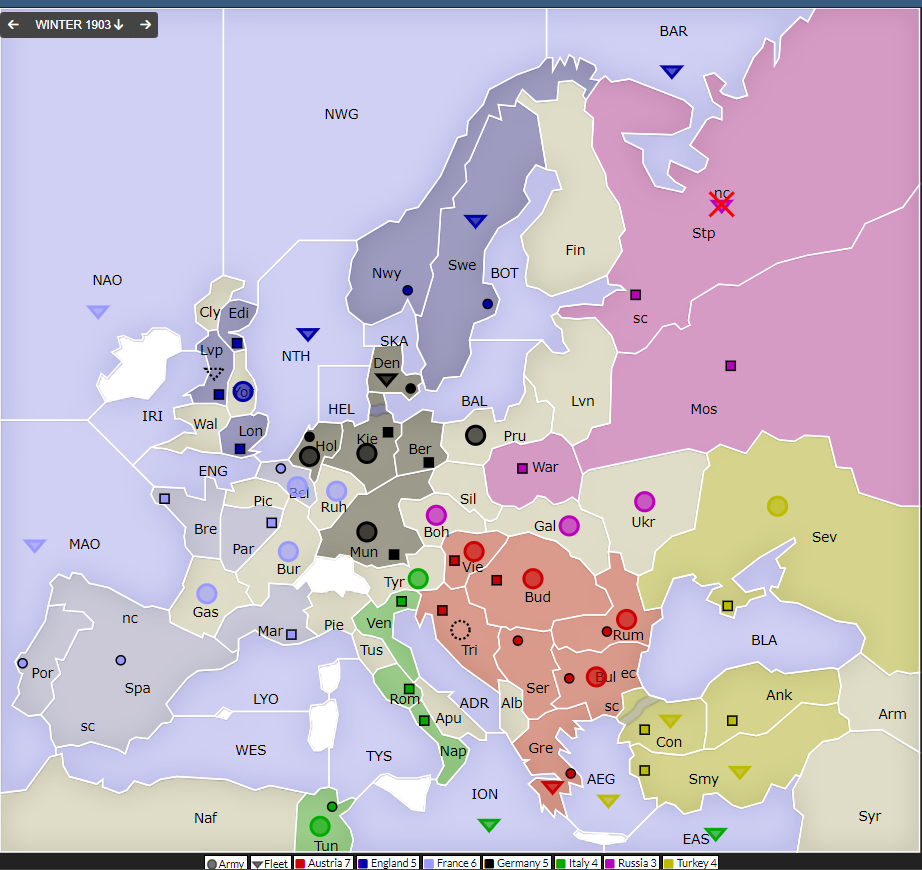Click the Fin territory label
The image size is (922, 870).
point(575,250)
